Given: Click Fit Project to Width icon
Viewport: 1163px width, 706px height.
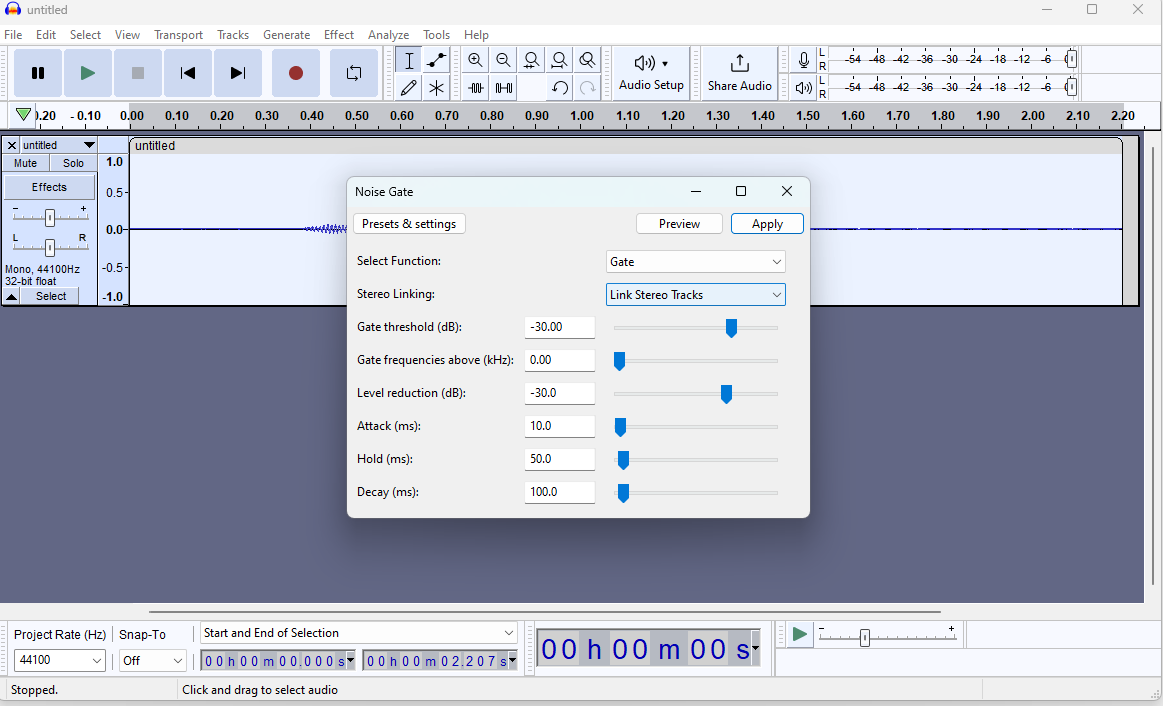Looking at the screenshot, I should tap(559, 60).
